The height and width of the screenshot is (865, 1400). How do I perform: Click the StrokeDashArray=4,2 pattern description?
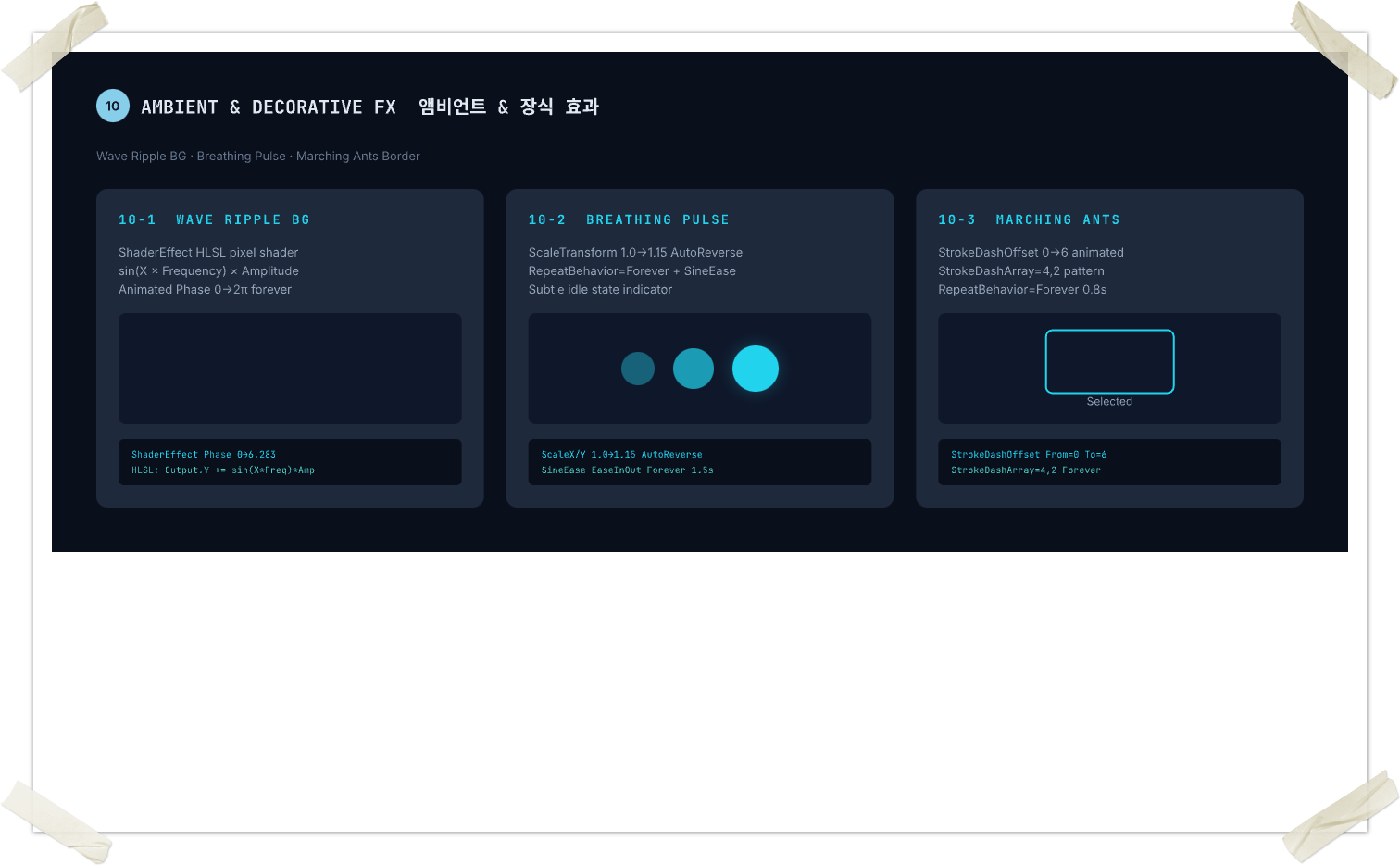(x=1020, y=271)
